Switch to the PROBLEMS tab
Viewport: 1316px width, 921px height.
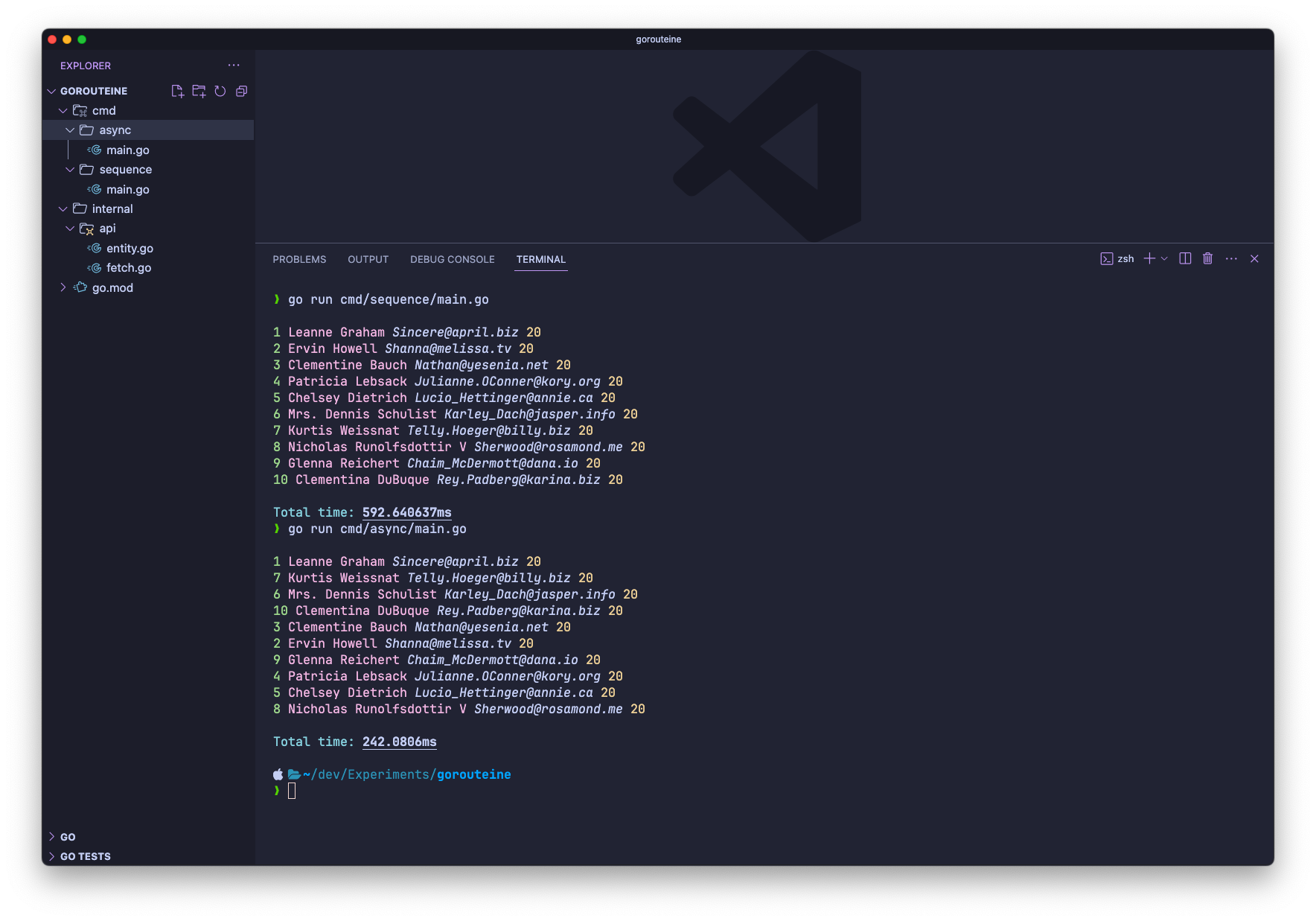[299, 259]
